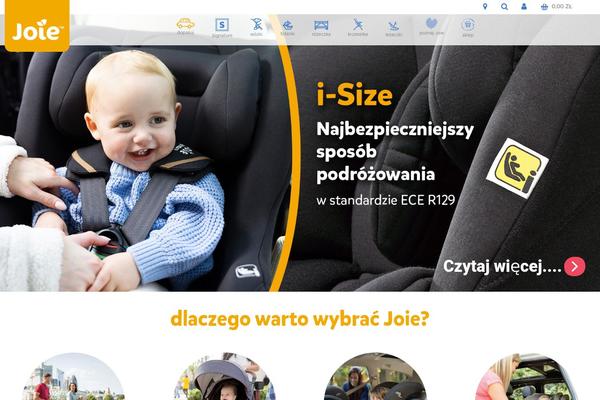Open the circular thumbnail with car interior

coord(375,376)
